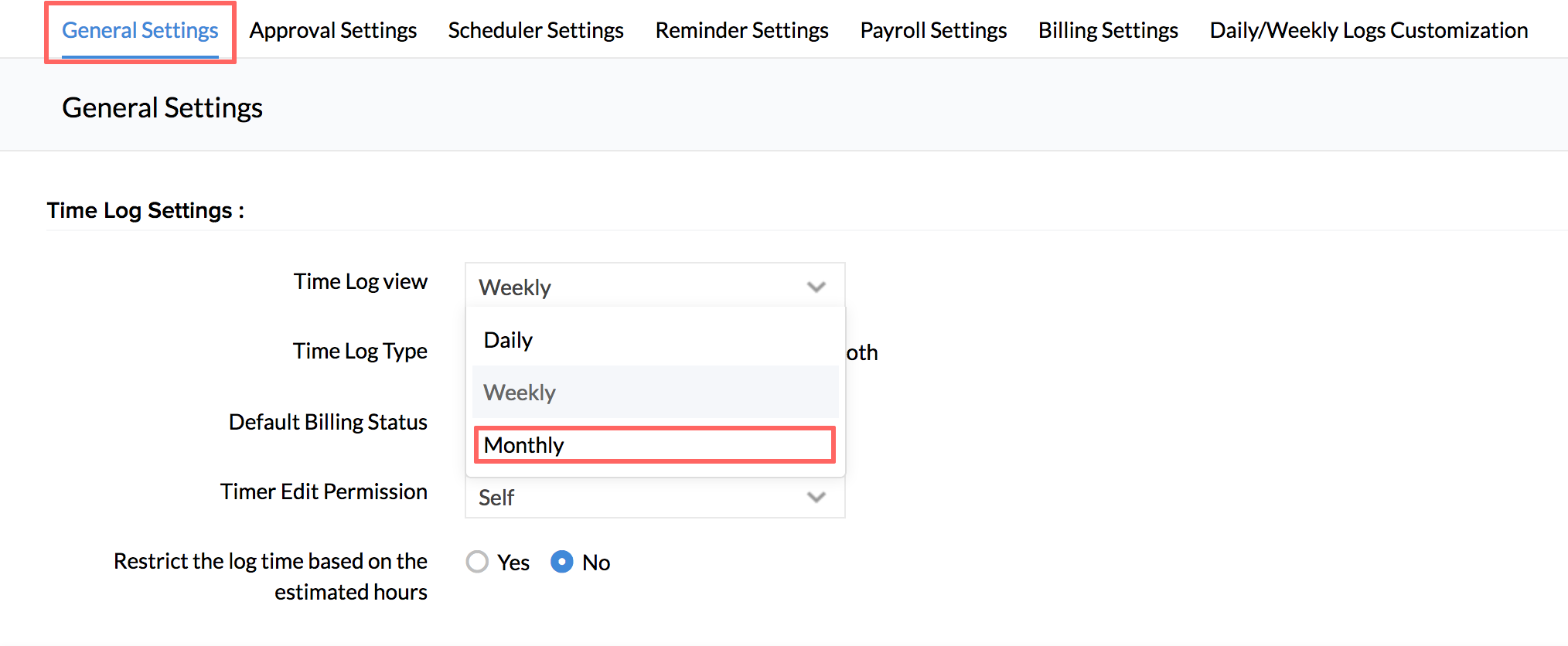Switch to the Payroll Settings tab
This screenshot has width=1568, height=646.
click(933, 30)
